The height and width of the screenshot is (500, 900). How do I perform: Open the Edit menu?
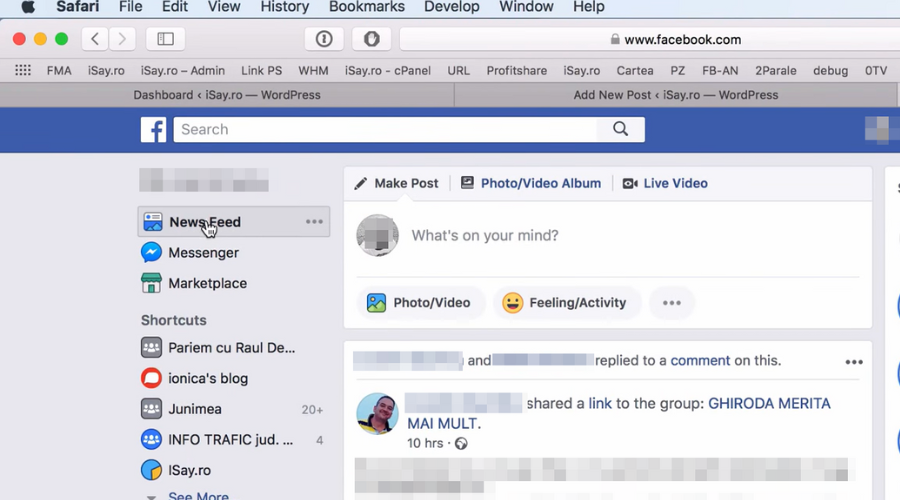(174, 7)
